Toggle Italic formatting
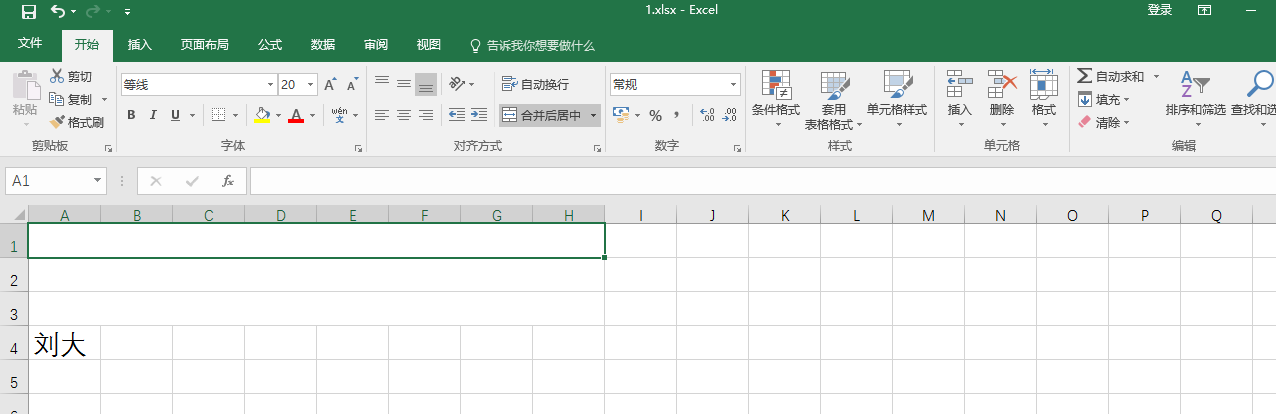 tap(153, 115)
